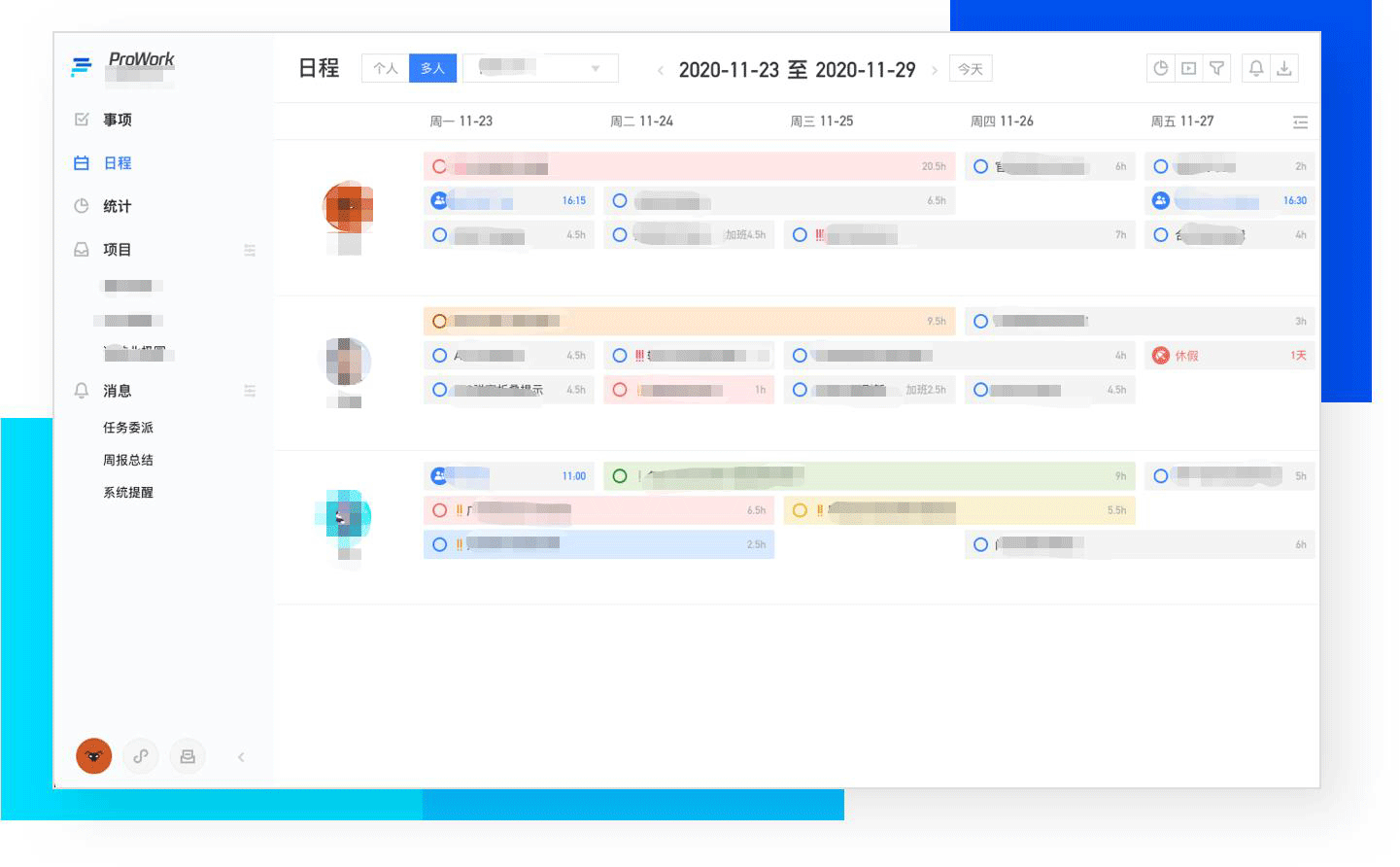The height and width of the screenshot is (867, 1400).
Task: Click the user avatar at bottom left
Action: point(94,756)
